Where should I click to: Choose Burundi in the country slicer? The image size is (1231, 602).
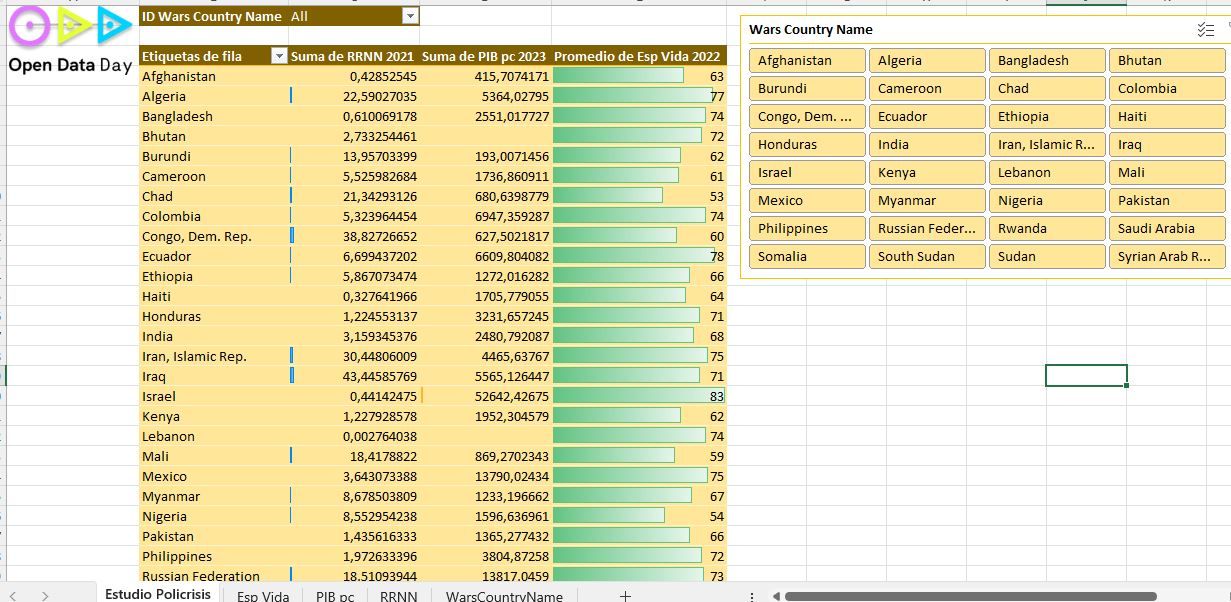pyautogui.click(x=807, y=88)
